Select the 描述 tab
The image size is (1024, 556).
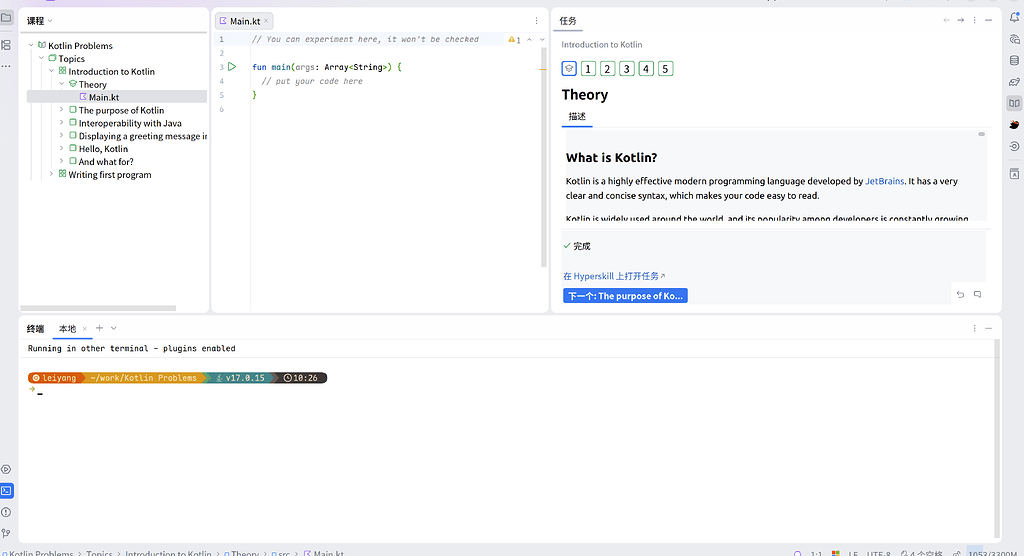[577, 116]
